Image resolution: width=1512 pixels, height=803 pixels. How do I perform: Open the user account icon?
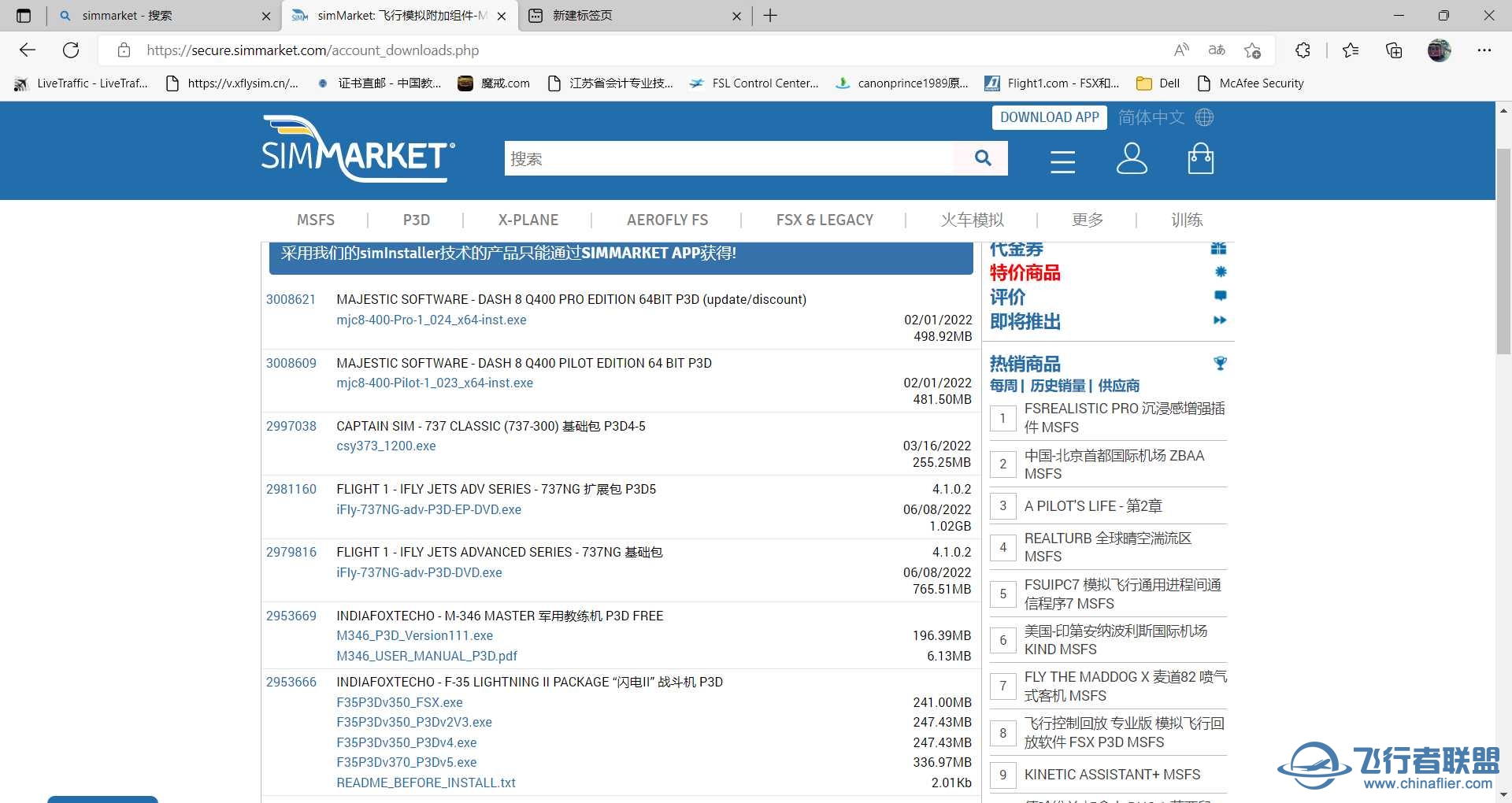[x=1132, y=158]
